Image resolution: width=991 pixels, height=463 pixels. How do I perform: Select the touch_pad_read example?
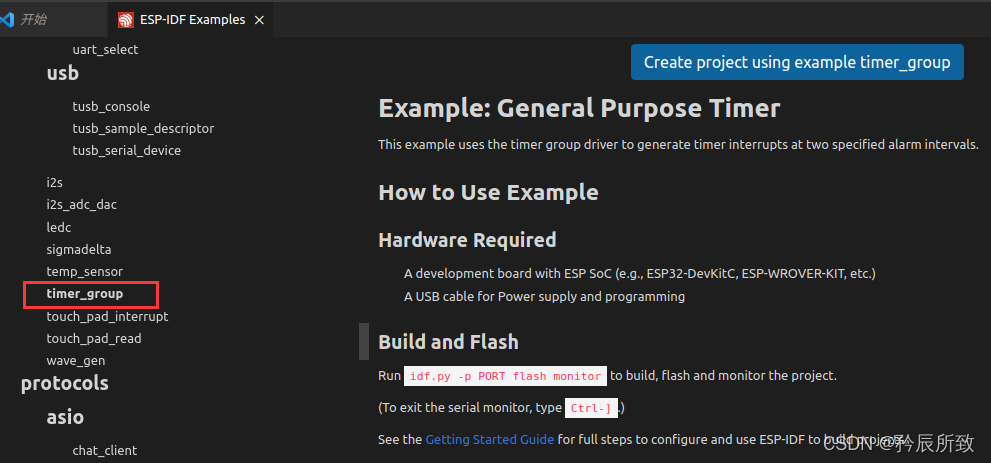pos(94,339)
